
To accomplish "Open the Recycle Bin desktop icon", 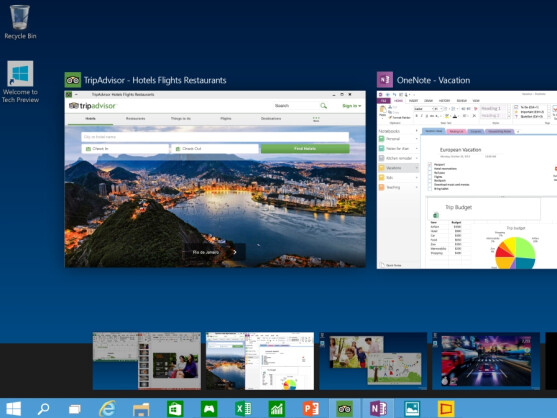I will point(20,22).
